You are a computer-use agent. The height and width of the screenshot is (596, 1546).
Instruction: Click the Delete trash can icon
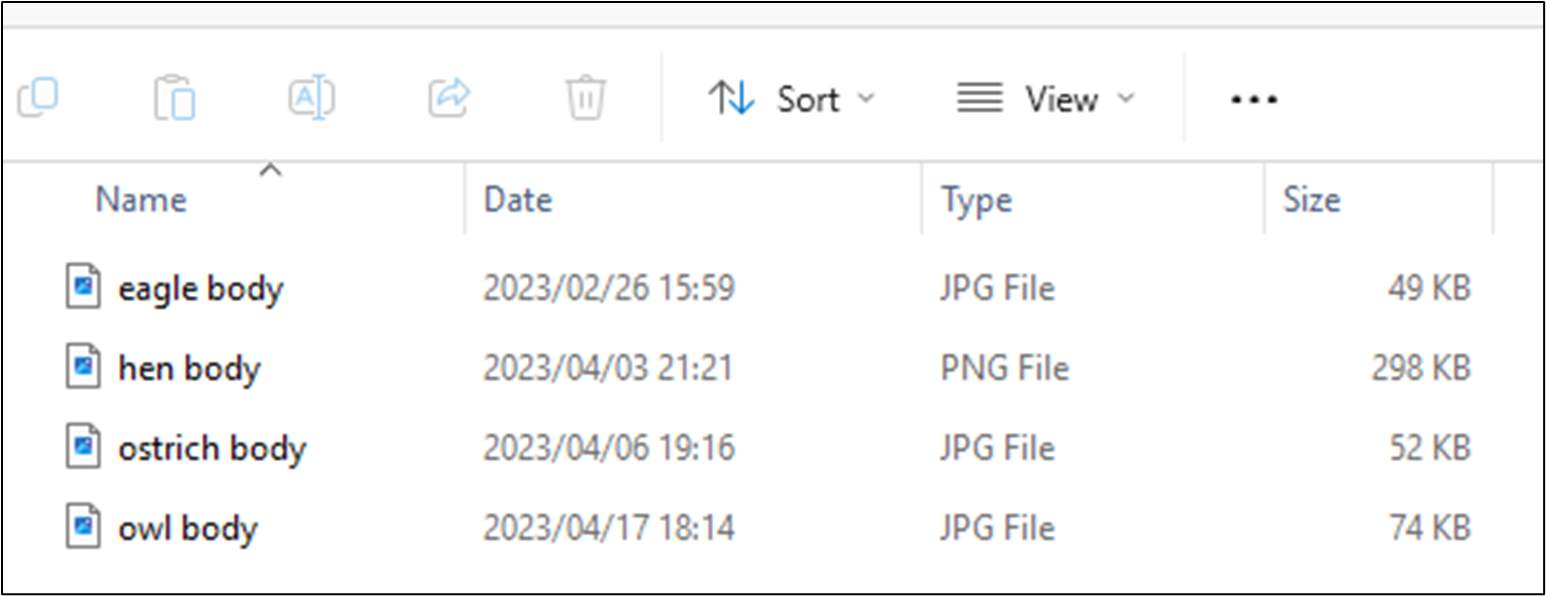pos(585,98)
